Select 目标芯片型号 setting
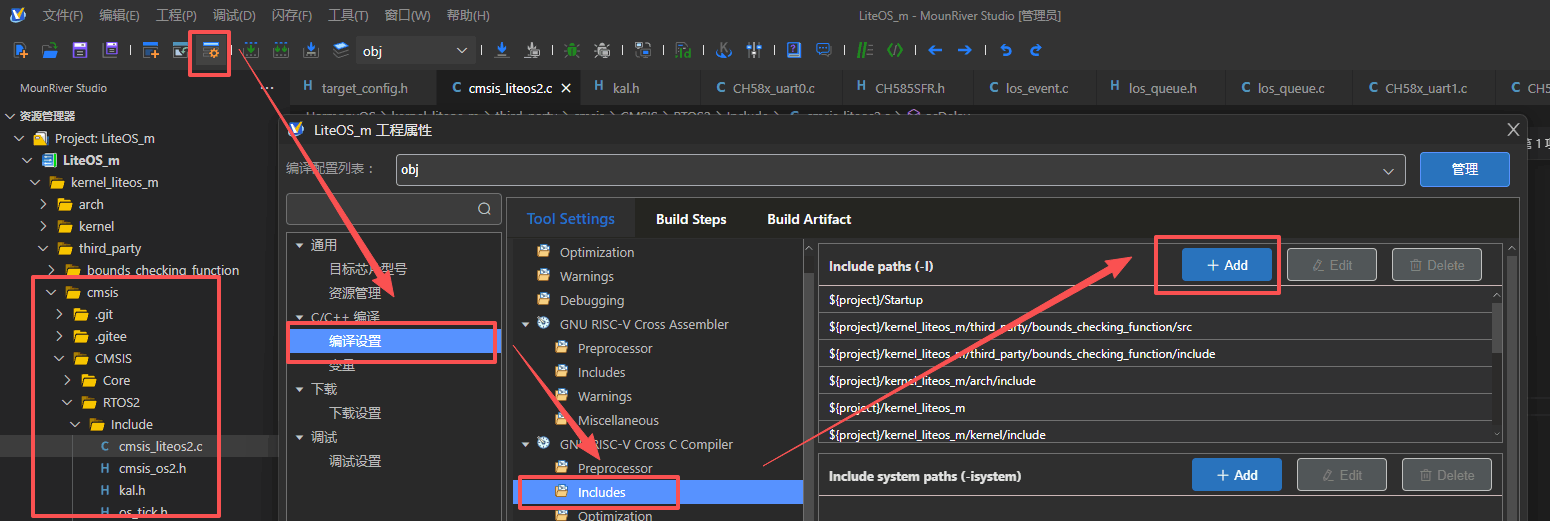 pos(368,269)
